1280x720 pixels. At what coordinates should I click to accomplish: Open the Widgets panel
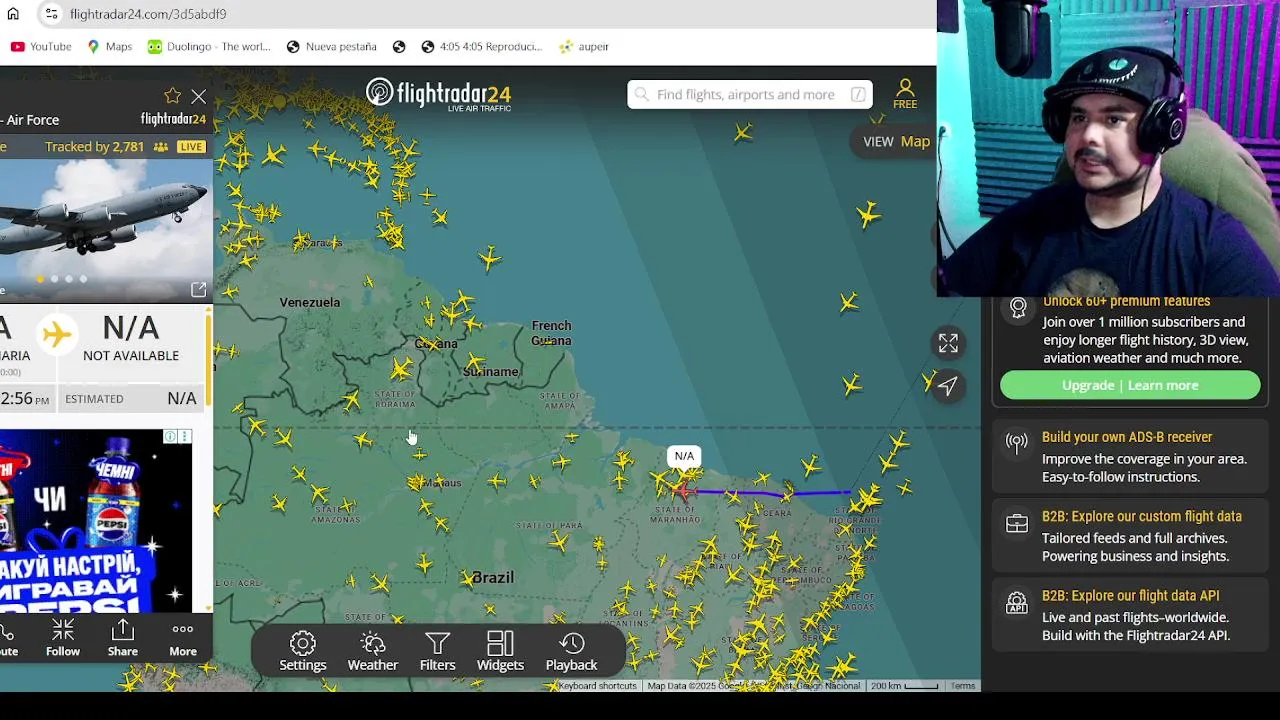pyautogui.click(x=500, y=652)
